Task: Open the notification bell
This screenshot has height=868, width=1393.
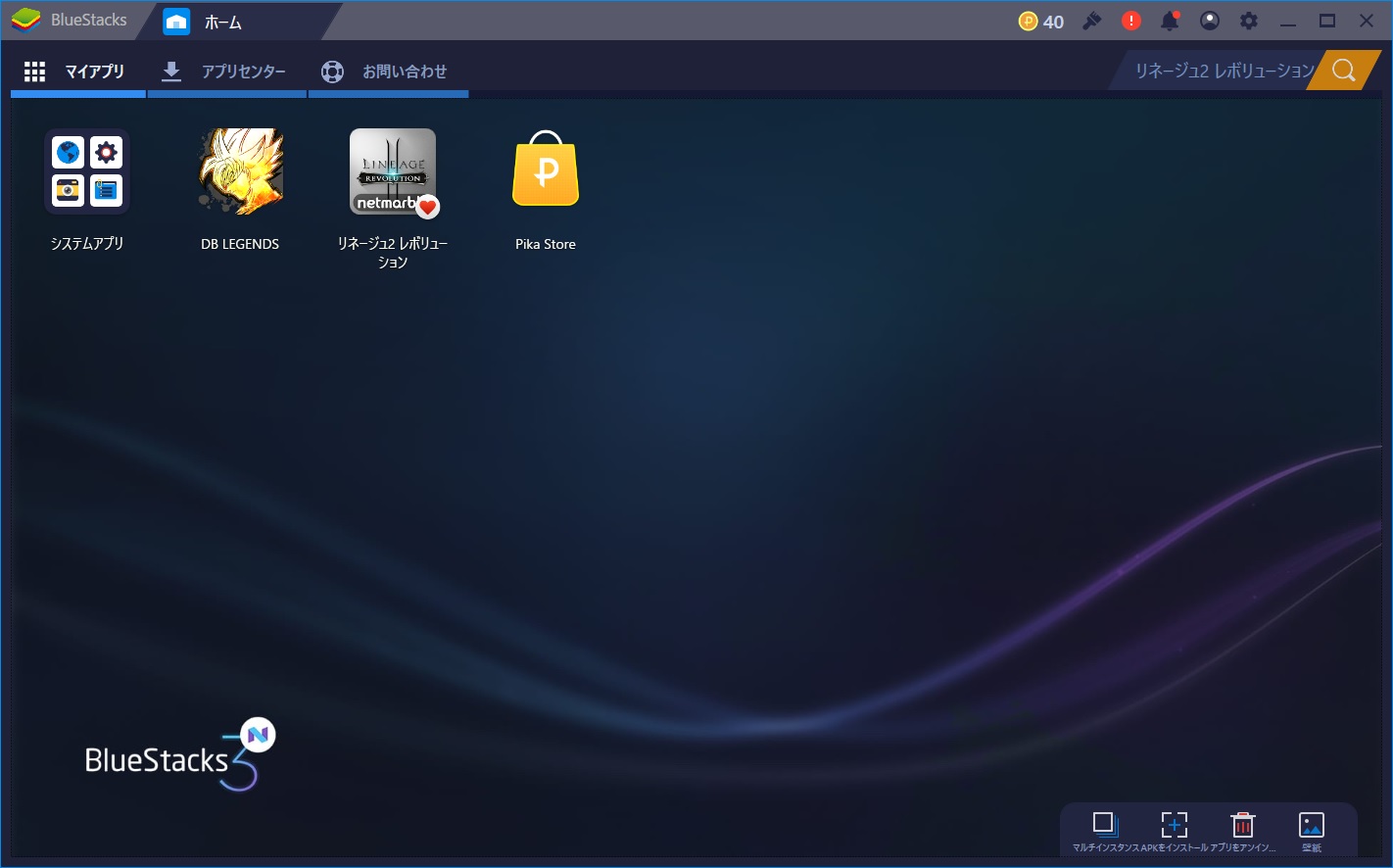Action: point(1170,21)
